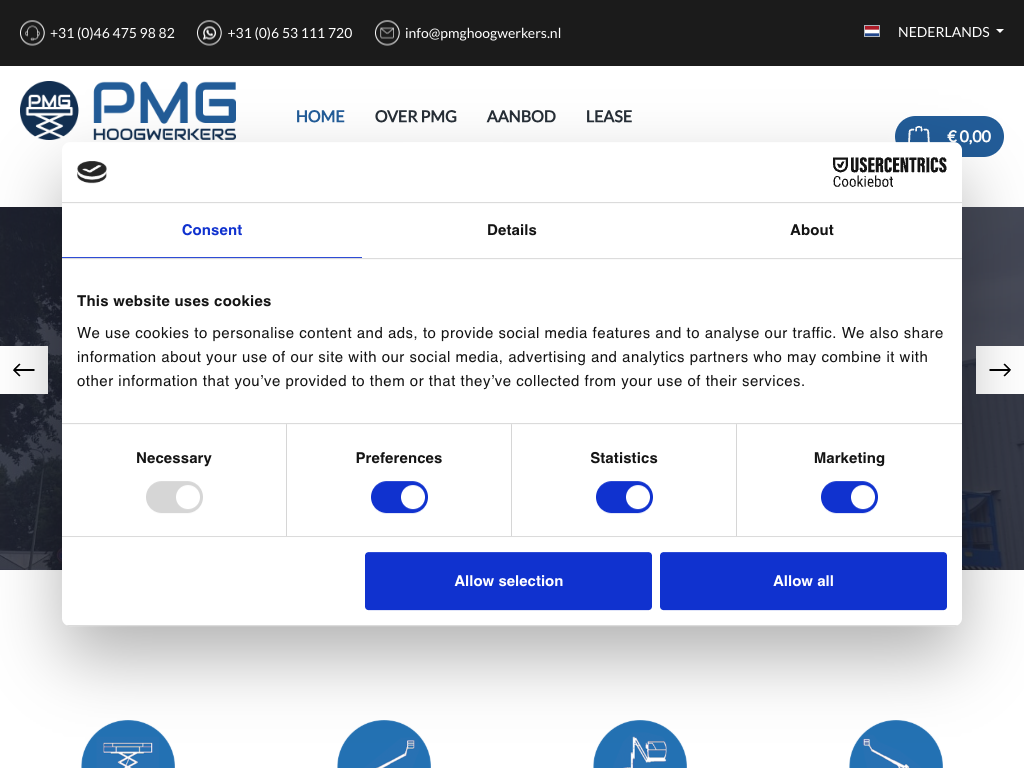Viewport: 1024px width, 768px height.
Task: Click the Cookiebot logo in the dialog
Action: tap(91, 172)
